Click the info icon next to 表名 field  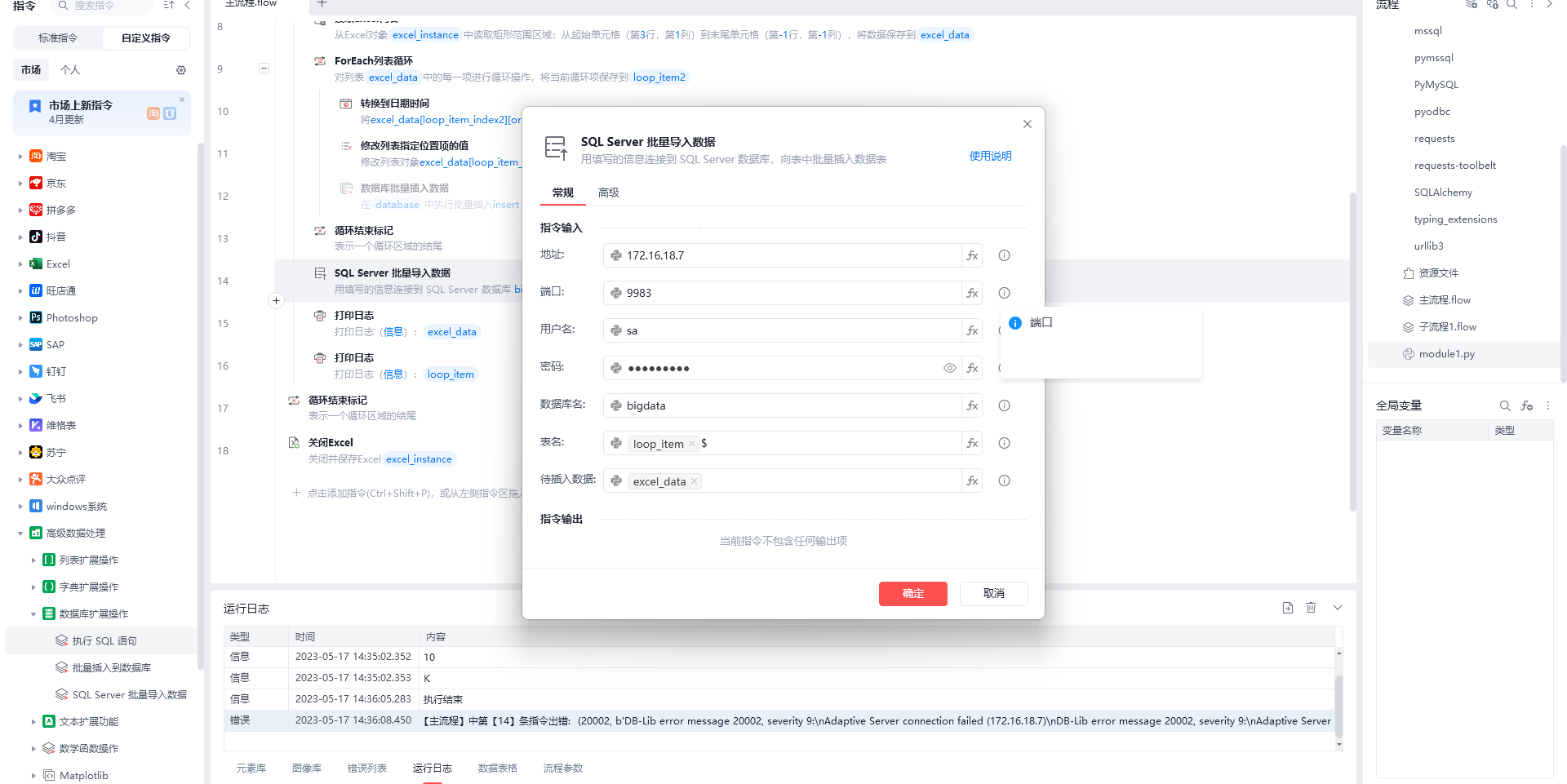[x=1004, y=443]
